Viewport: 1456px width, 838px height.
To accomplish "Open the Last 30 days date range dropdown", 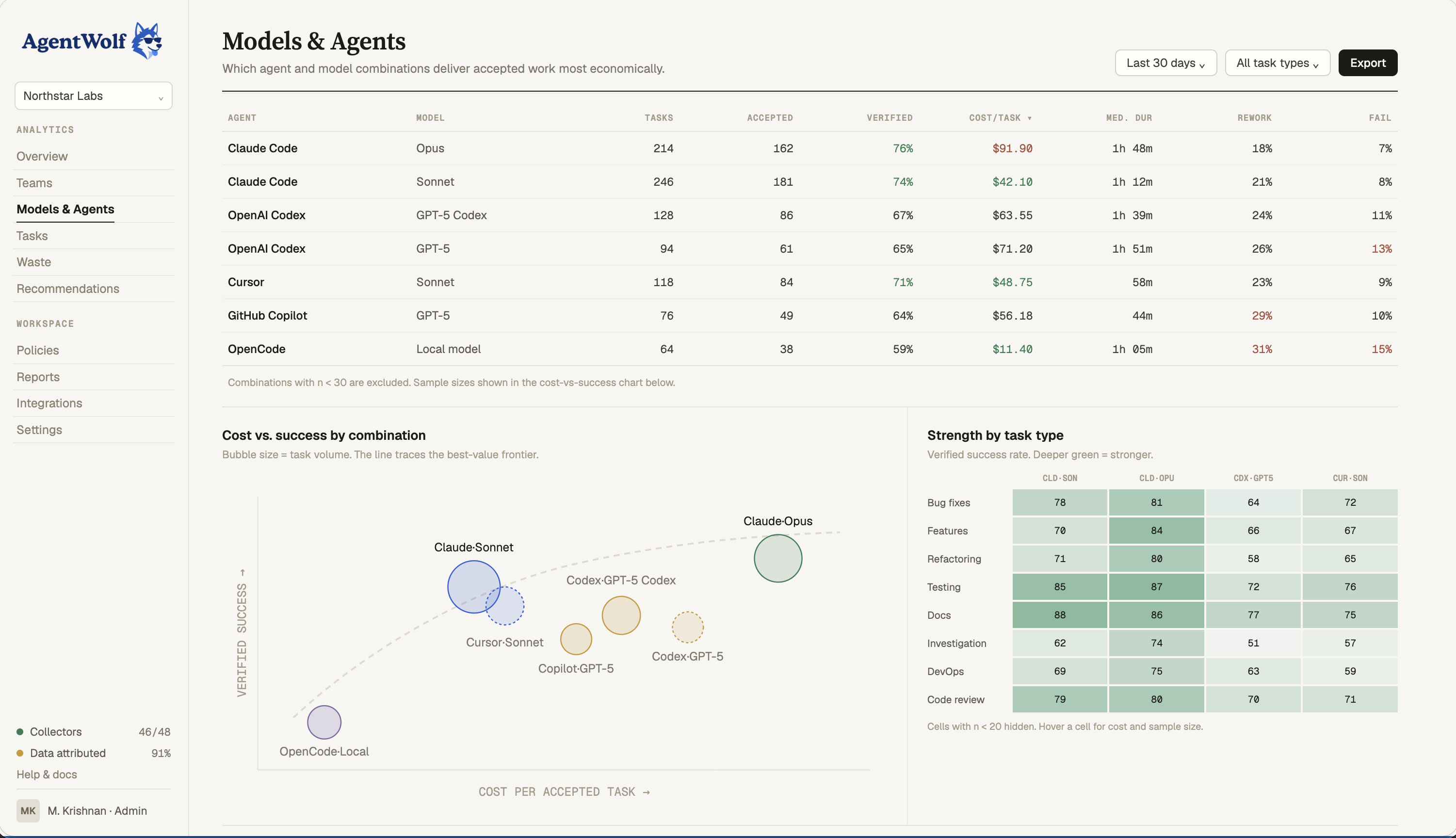I will [1165, 63].
